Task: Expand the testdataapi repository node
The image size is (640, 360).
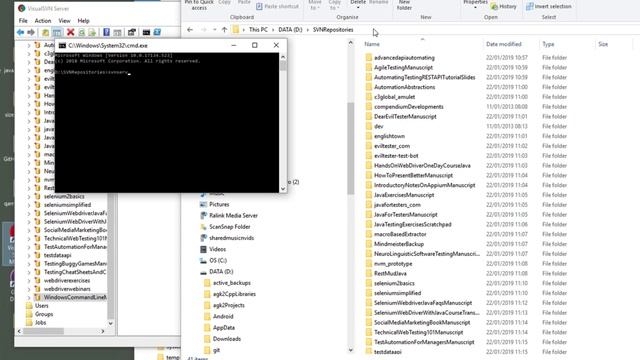Action: click(x=29, y=256)
